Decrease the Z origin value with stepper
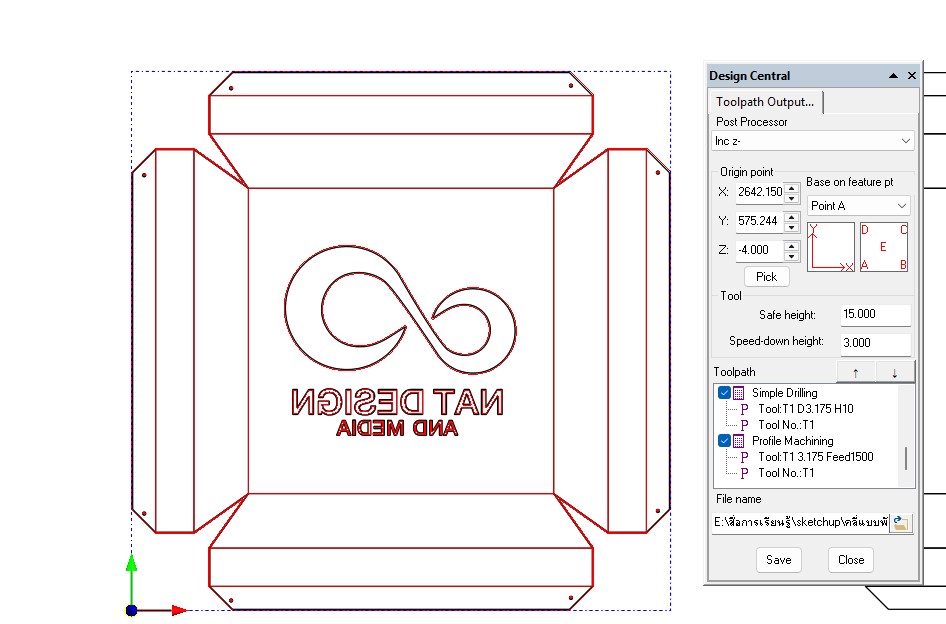 point(791,254)
